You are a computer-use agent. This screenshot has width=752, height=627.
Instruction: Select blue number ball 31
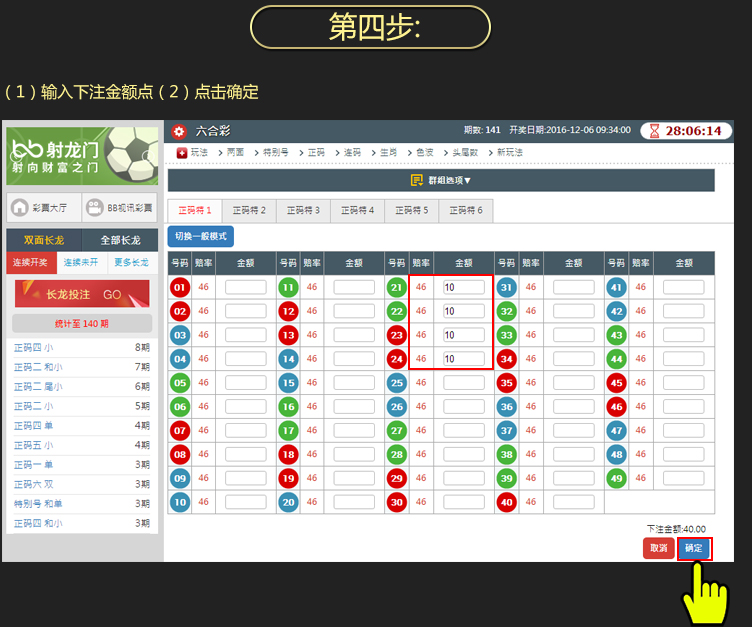click(506, 287)
